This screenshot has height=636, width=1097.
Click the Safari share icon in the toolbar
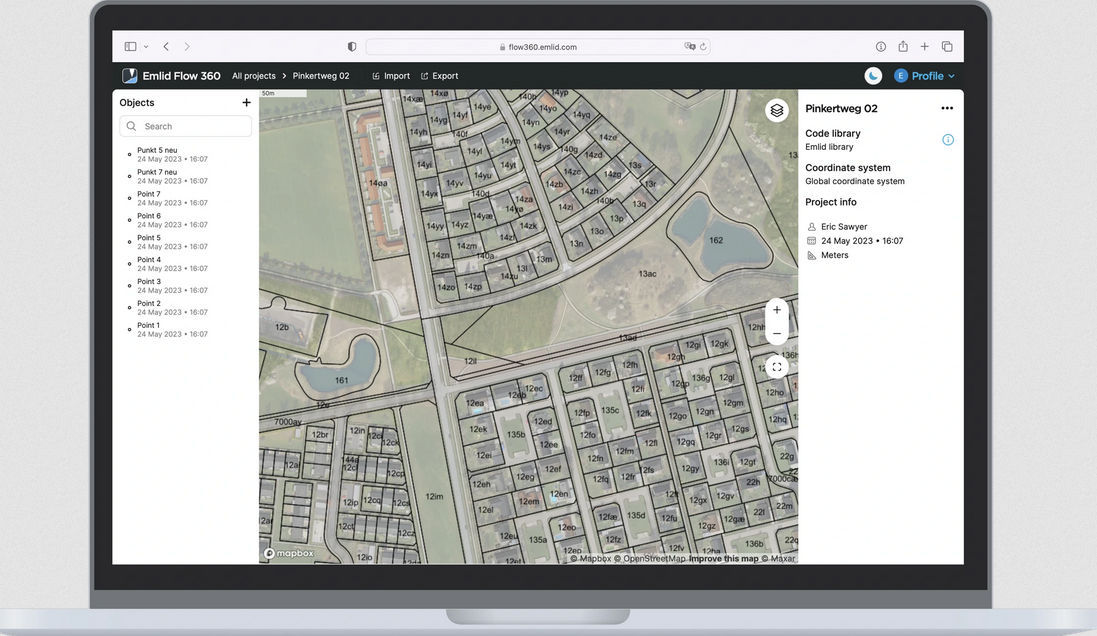tap(902, 46)
